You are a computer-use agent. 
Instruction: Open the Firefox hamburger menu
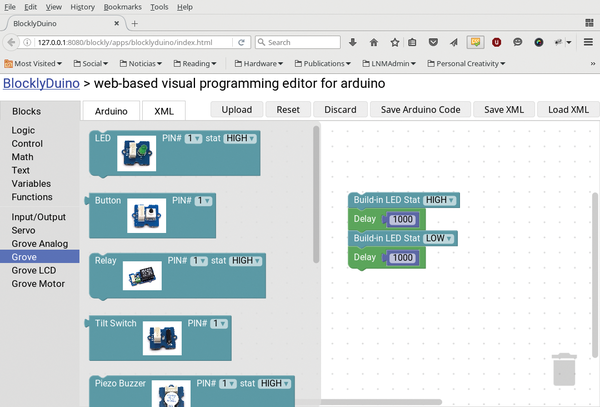point(588,42)
